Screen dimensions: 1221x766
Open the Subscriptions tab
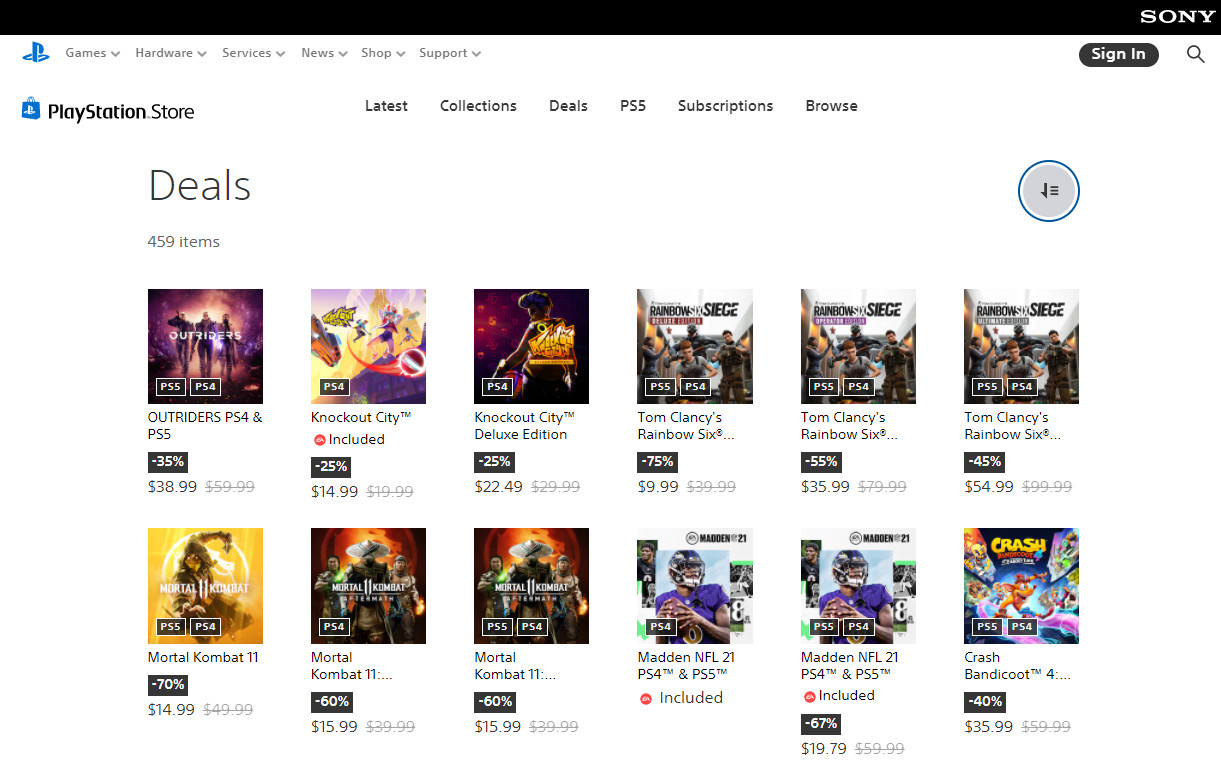pos(725,106)
